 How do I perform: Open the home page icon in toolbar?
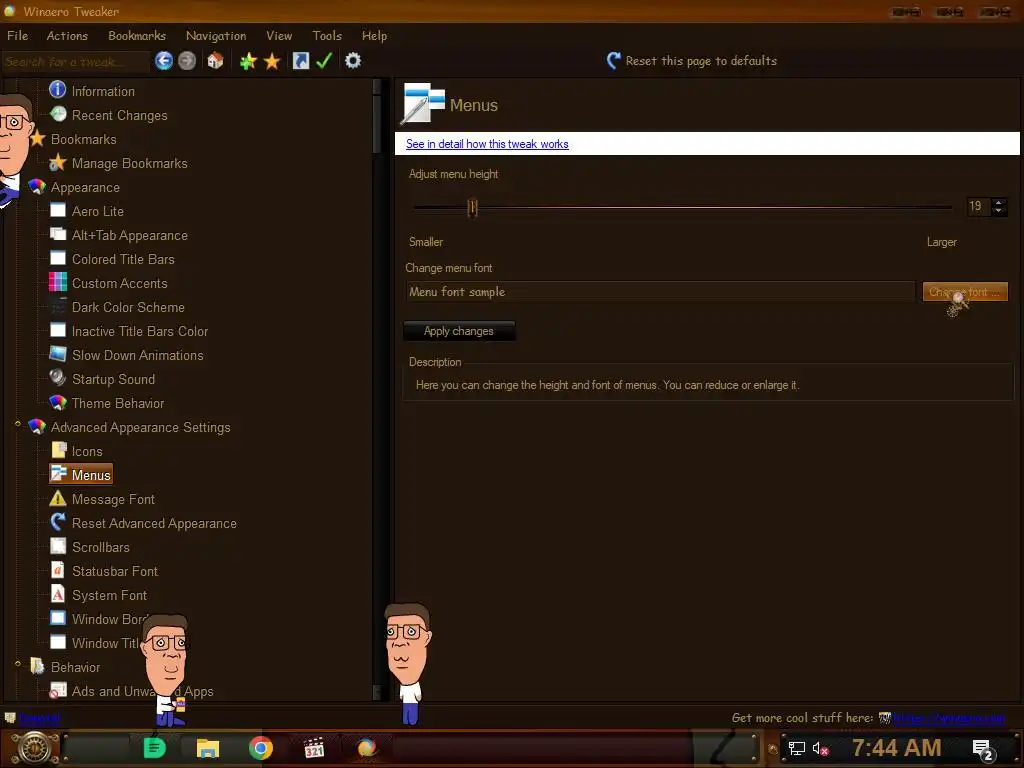pos(216,61)
